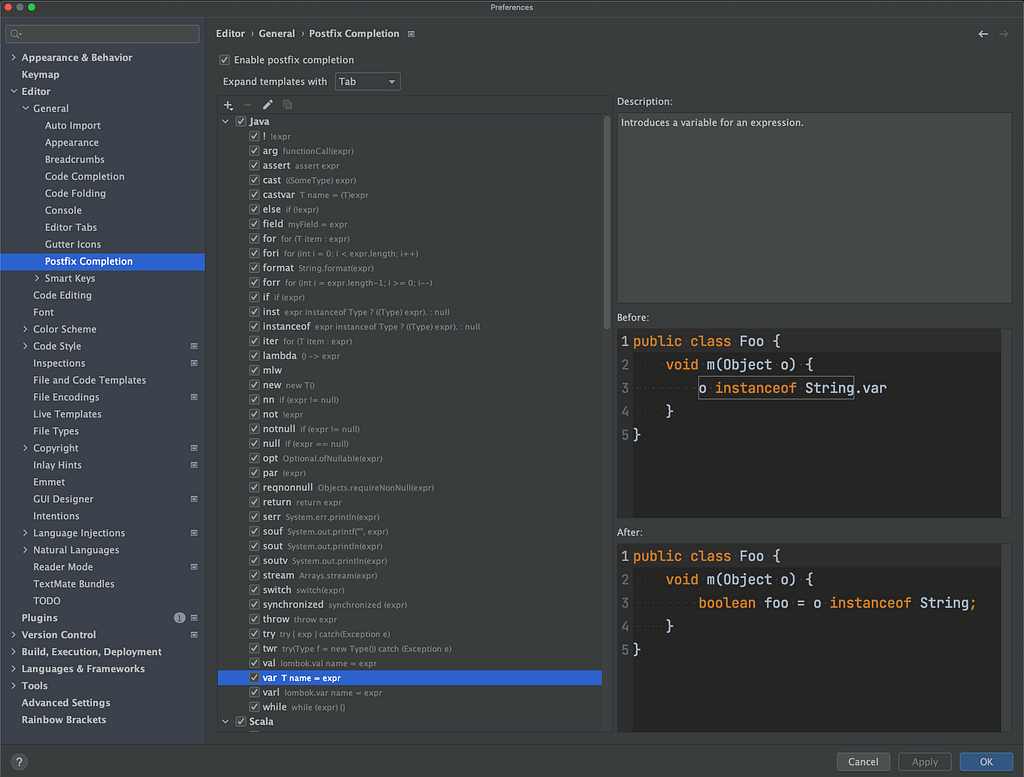Collapse the Editor settings node
This screenshot has width=1024, height=777.
pyautogui.click(x=14, y=91)
